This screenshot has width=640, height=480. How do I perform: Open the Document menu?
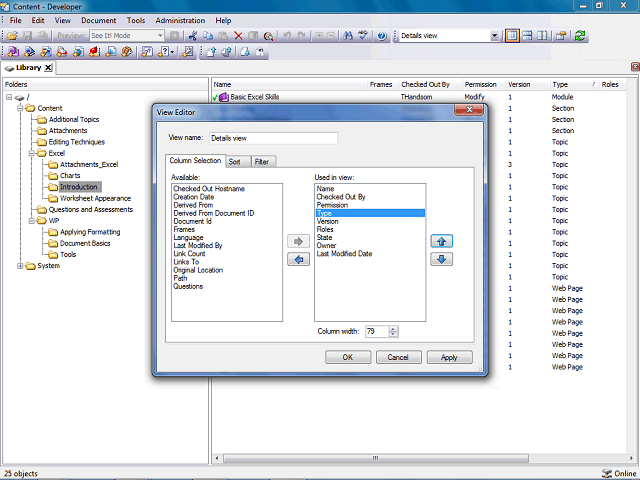98,20
